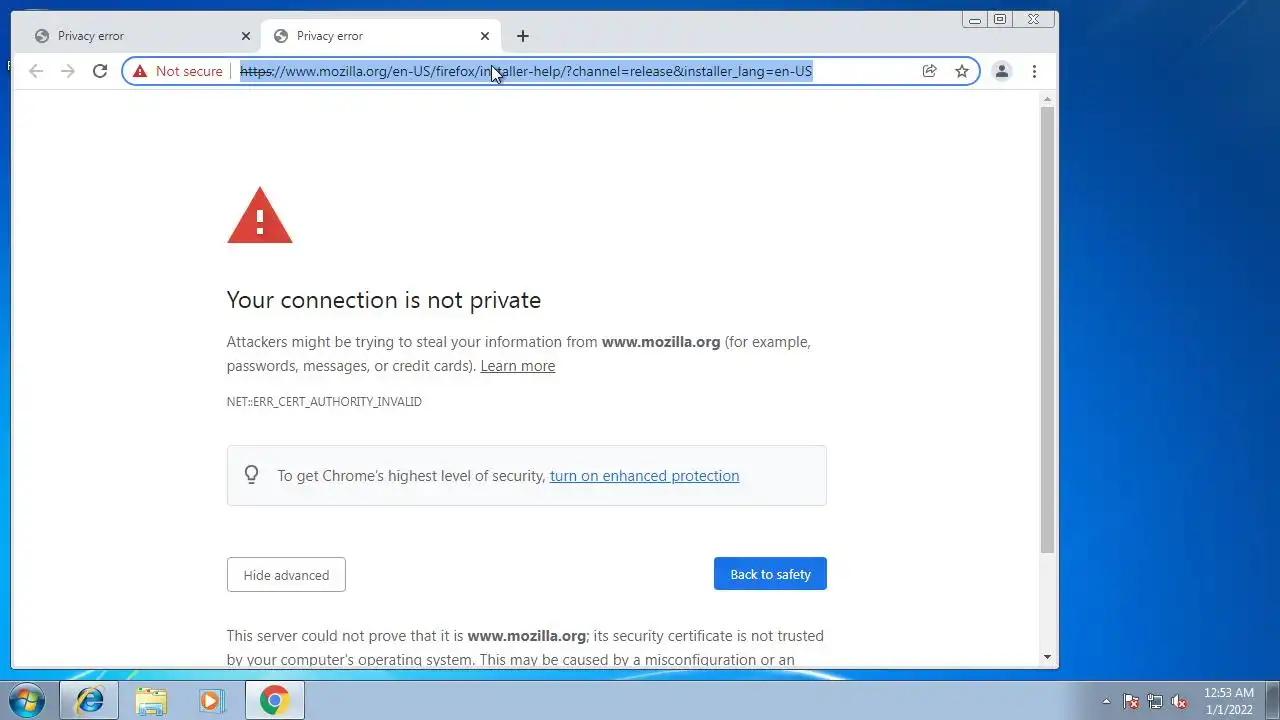Screen dimensions: 1280x720
Task: Close the Chrome window
Action: point(1034,19)
